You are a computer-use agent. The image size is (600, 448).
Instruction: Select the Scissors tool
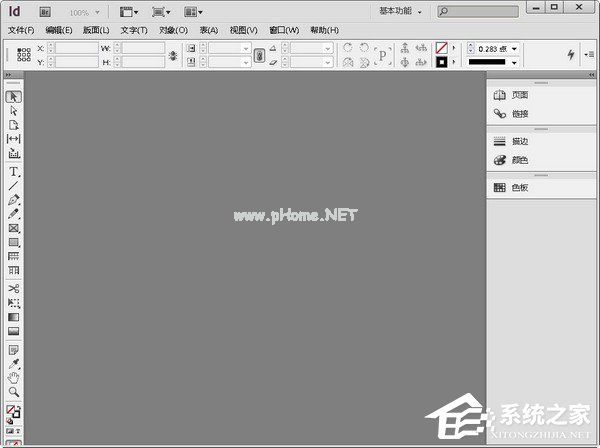tap(13, 288)
